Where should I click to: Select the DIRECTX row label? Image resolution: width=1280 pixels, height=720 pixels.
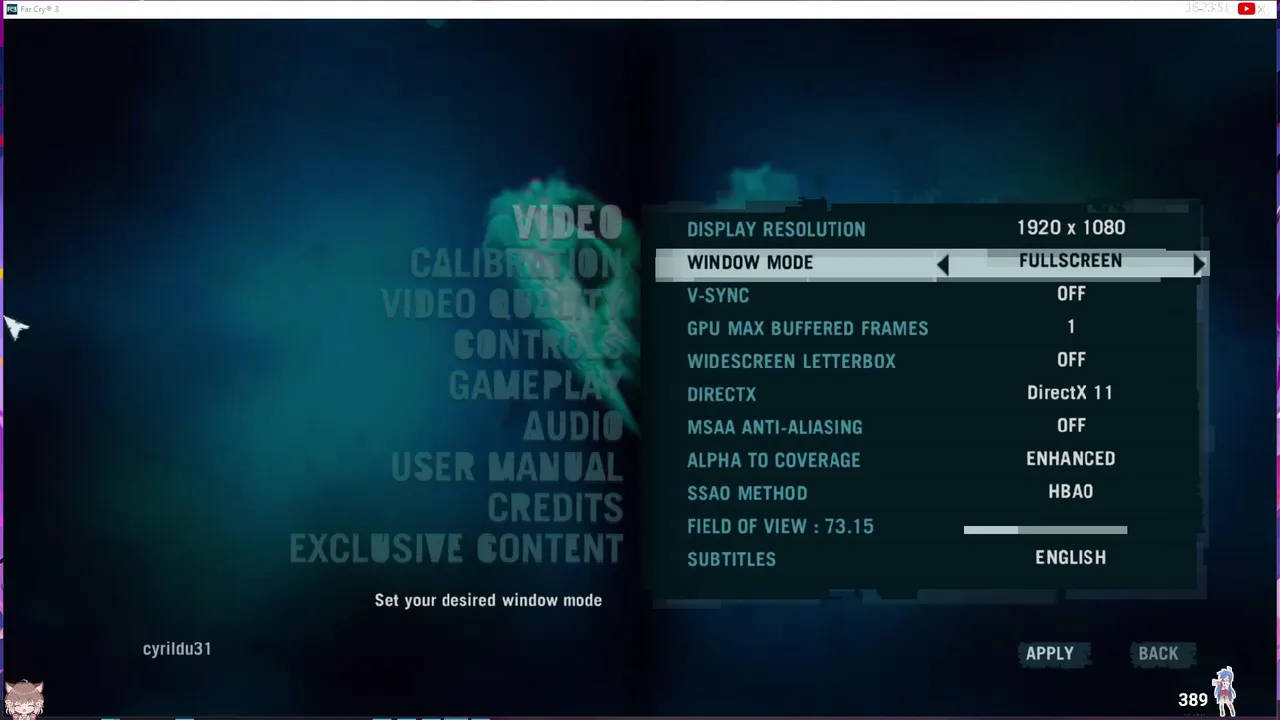(721, 395)
